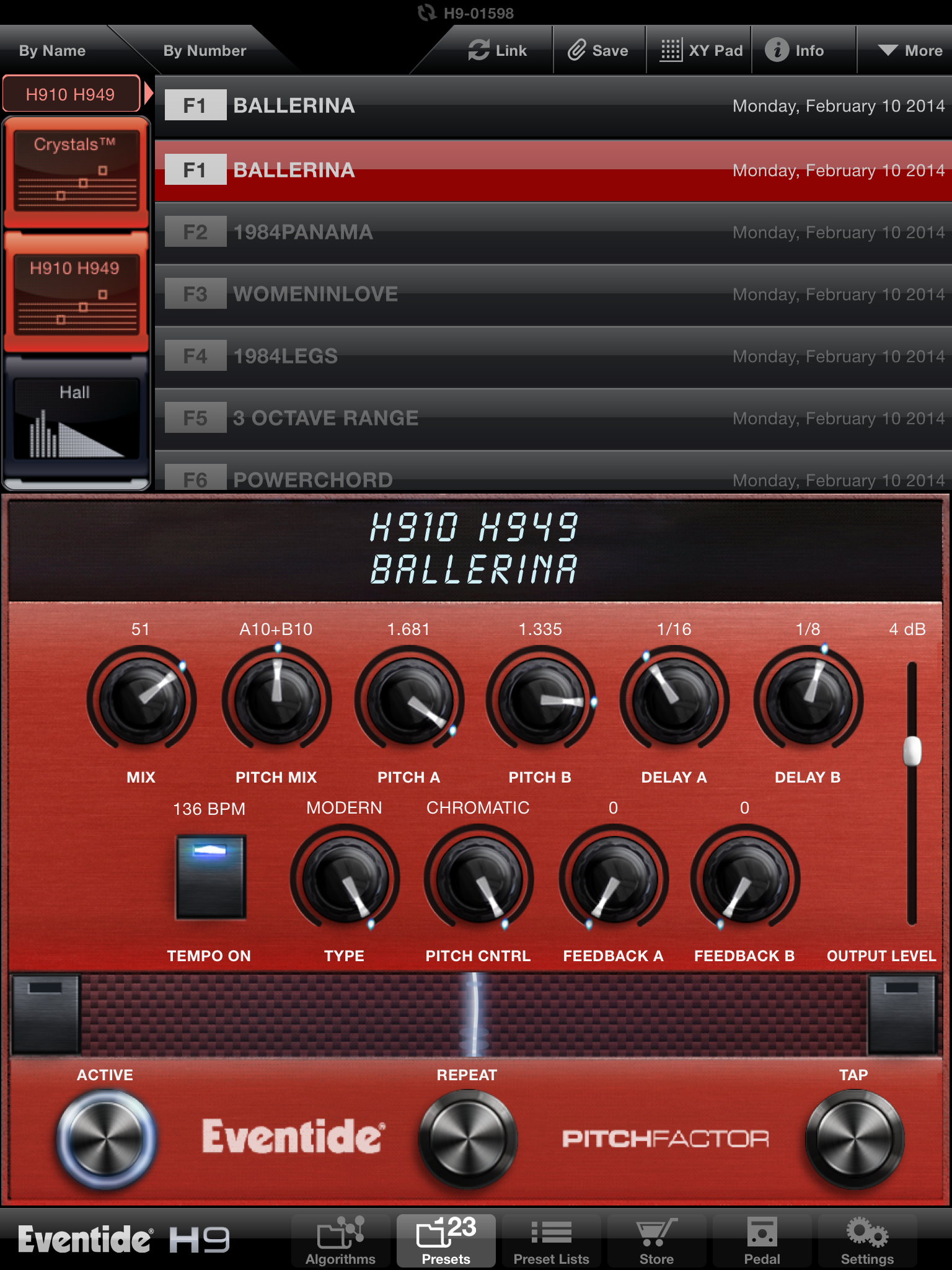Click the FEEDBACK B knob
The image size is (952, 1270).
point(745,878)
